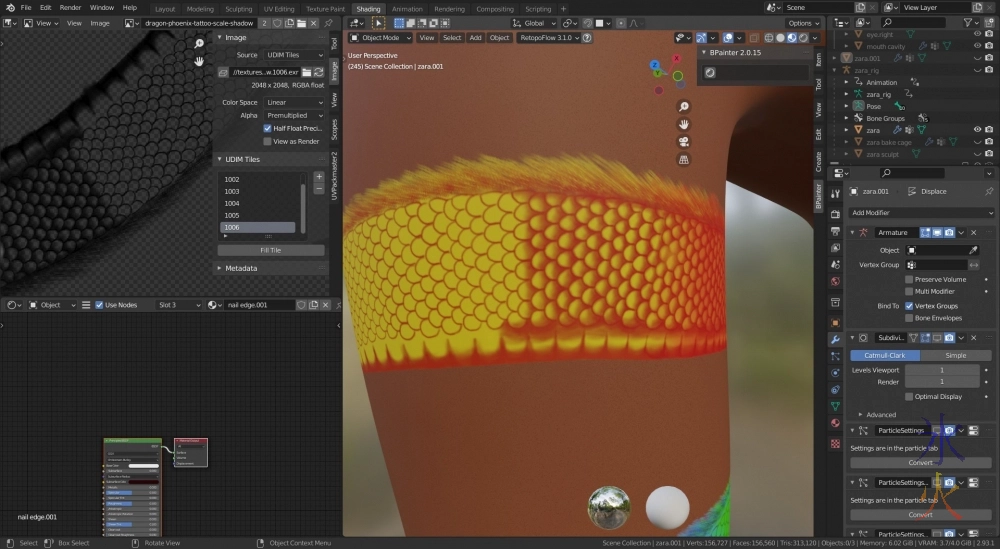Add a UDIM tile with plus icon

(319, 177)
